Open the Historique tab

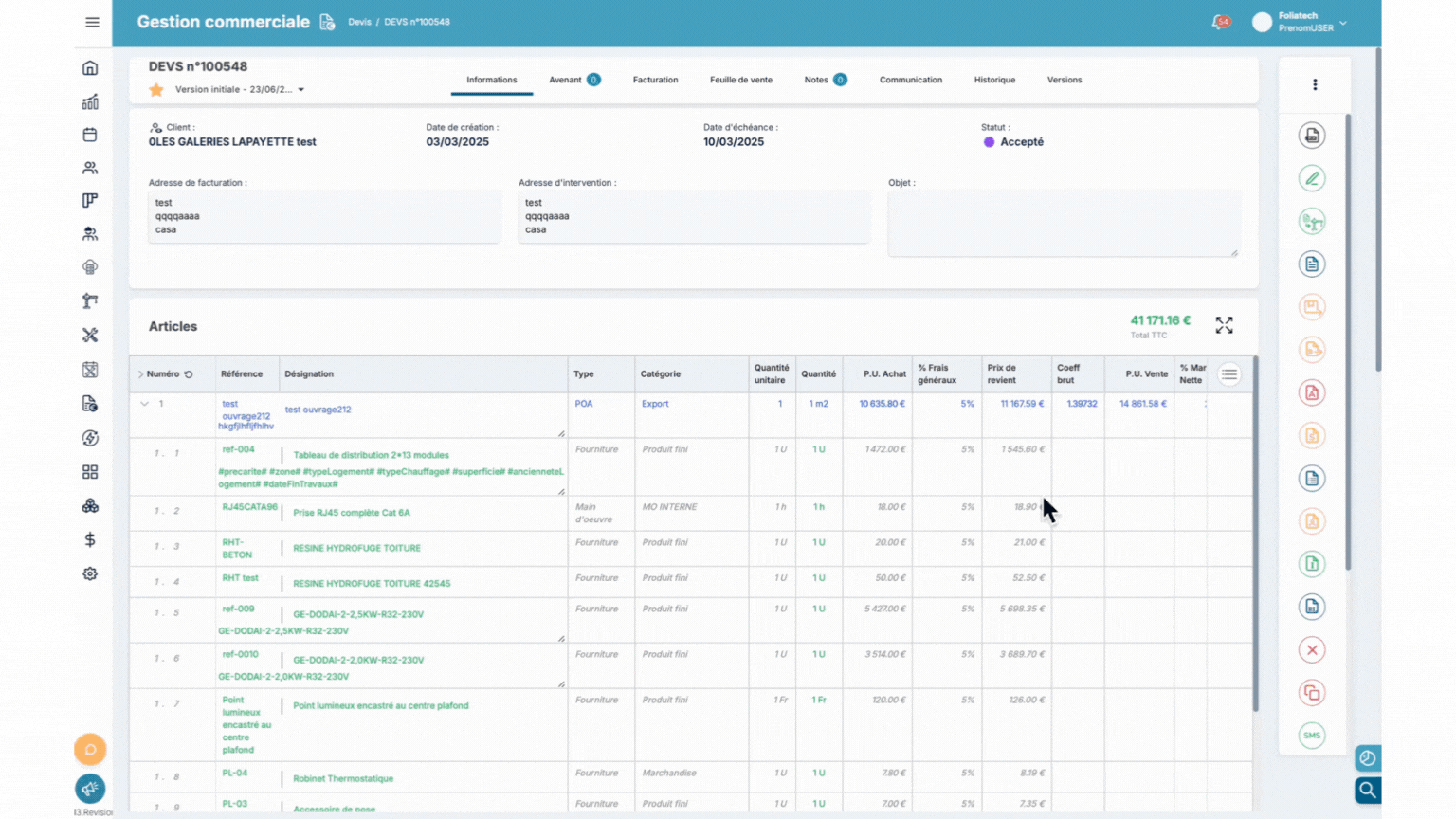[994, 80]
